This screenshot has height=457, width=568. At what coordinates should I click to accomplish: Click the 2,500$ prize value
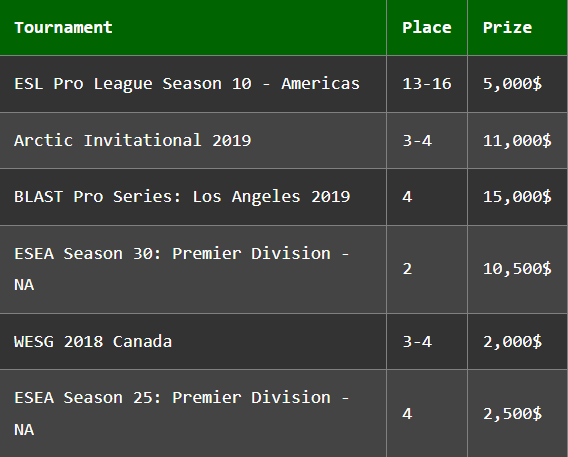(512, 414)
